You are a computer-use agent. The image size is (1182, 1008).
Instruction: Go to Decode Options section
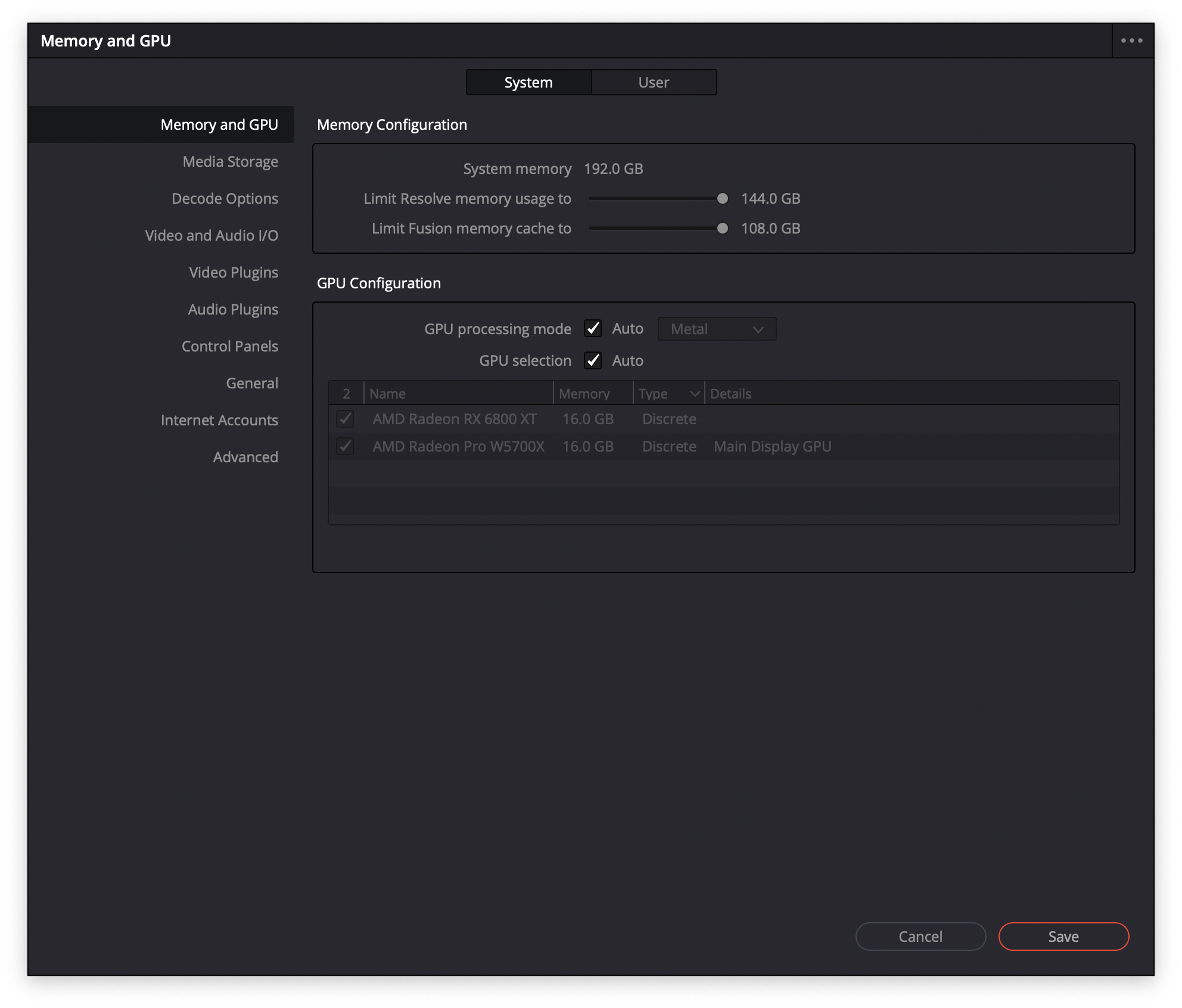225,198
